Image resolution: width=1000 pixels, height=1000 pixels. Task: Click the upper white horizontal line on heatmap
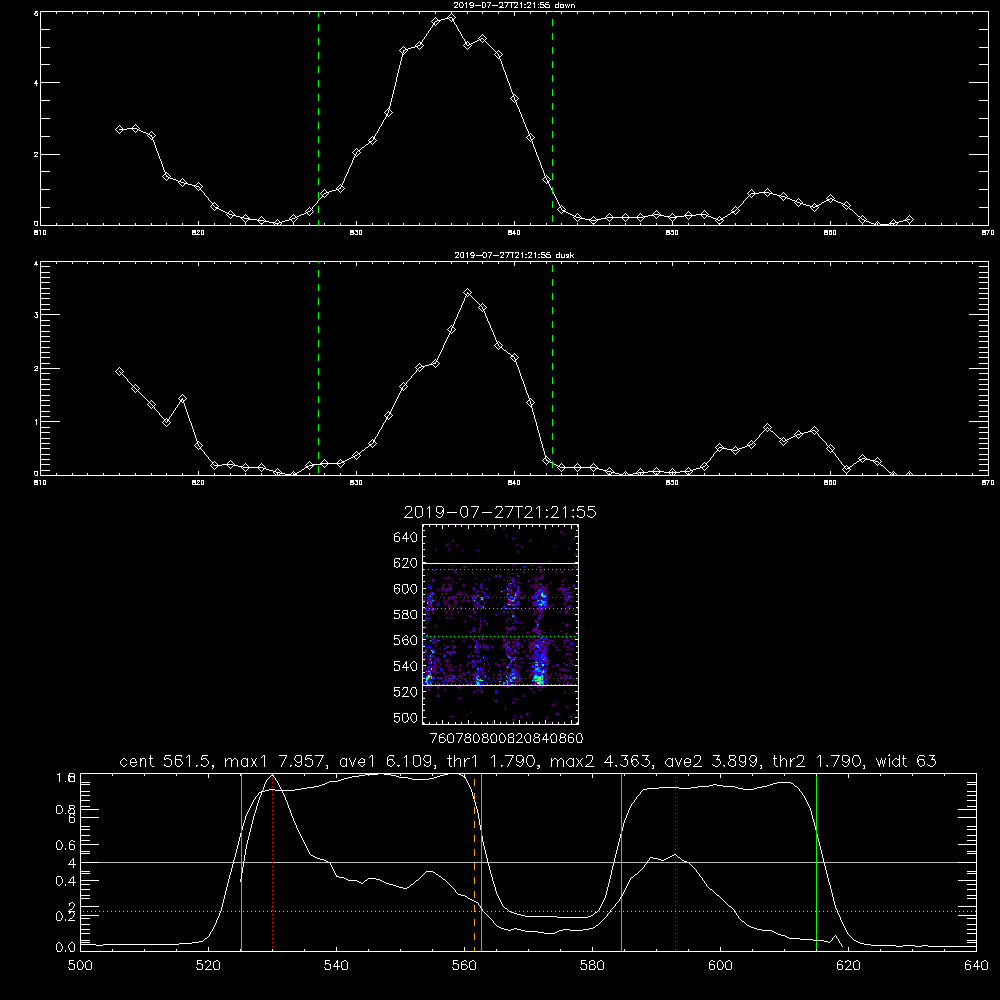tap(500, 564)
